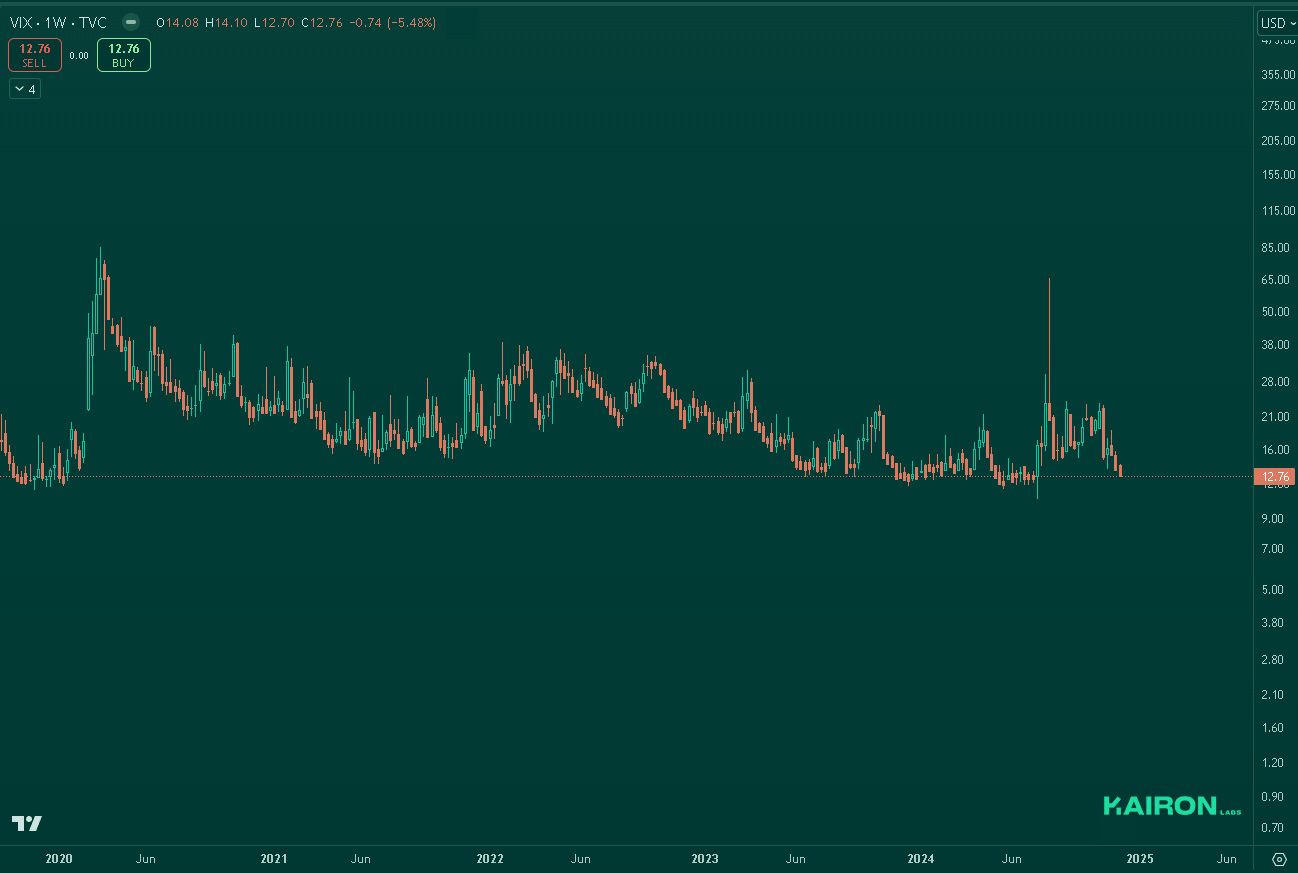Open chart settings via the gear icon
Screen dimensions: 1298x873
click(x=1280, y=859)
